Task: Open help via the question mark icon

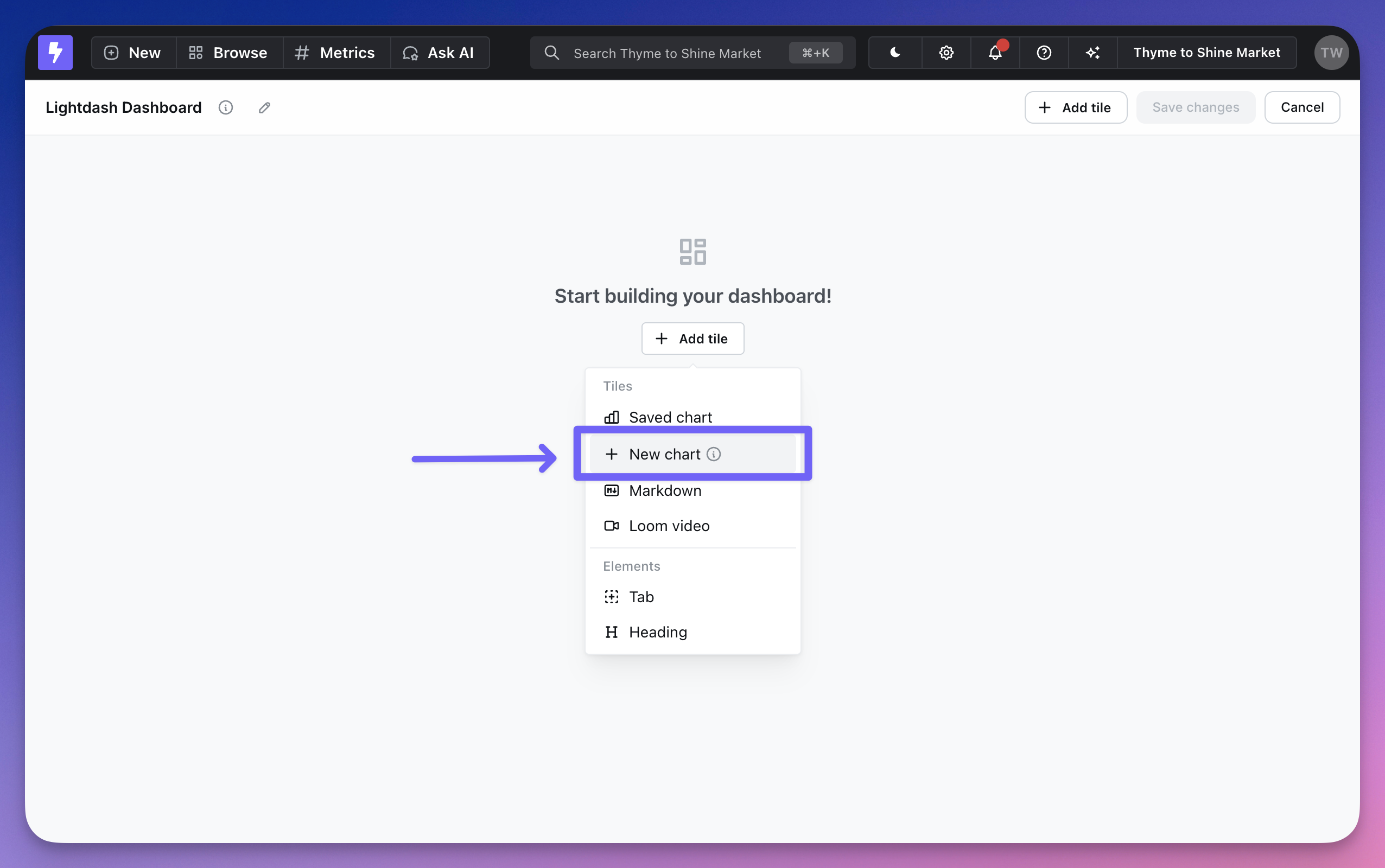Action: (x=1043, y=52)
